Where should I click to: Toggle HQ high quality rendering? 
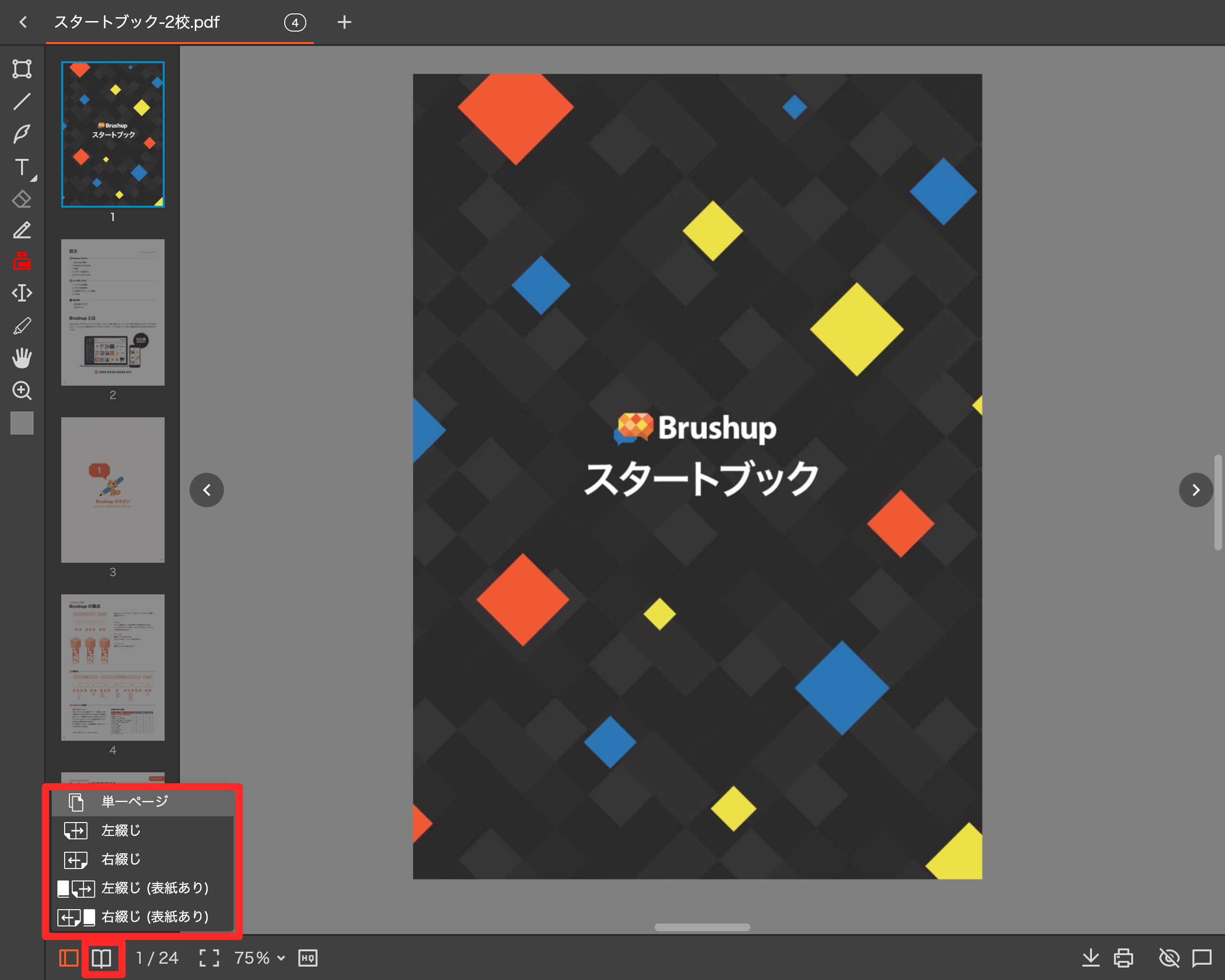(x=308, y=958)
